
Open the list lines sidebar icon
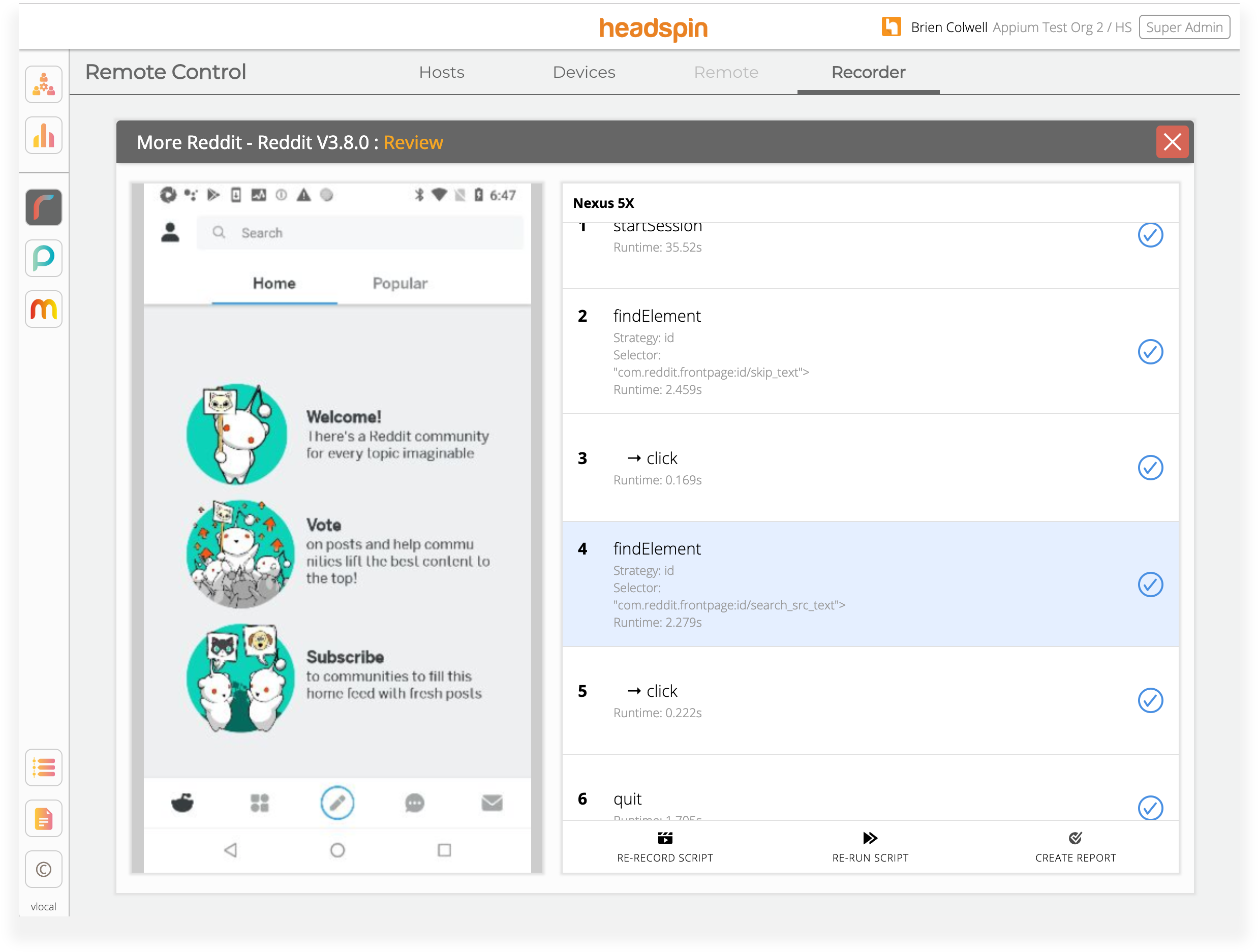(44, 767)
